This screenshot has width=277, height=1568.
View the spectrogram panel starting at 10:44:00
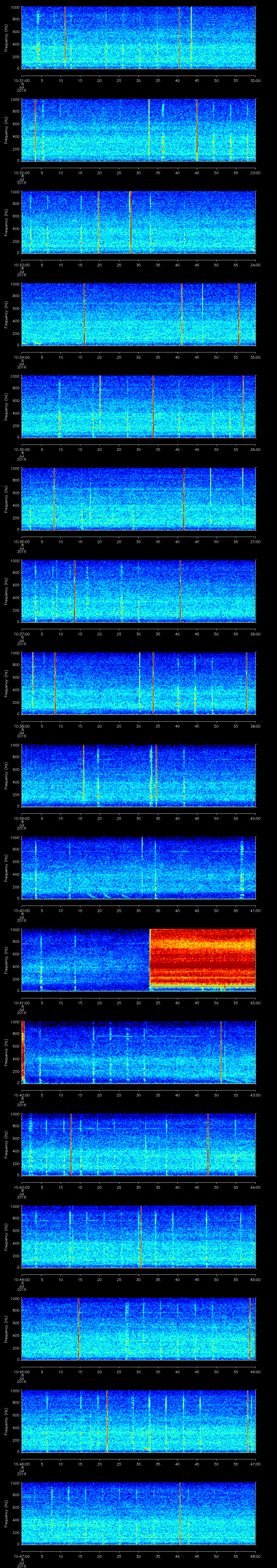pyautogui.click(x=138, y=1237)
